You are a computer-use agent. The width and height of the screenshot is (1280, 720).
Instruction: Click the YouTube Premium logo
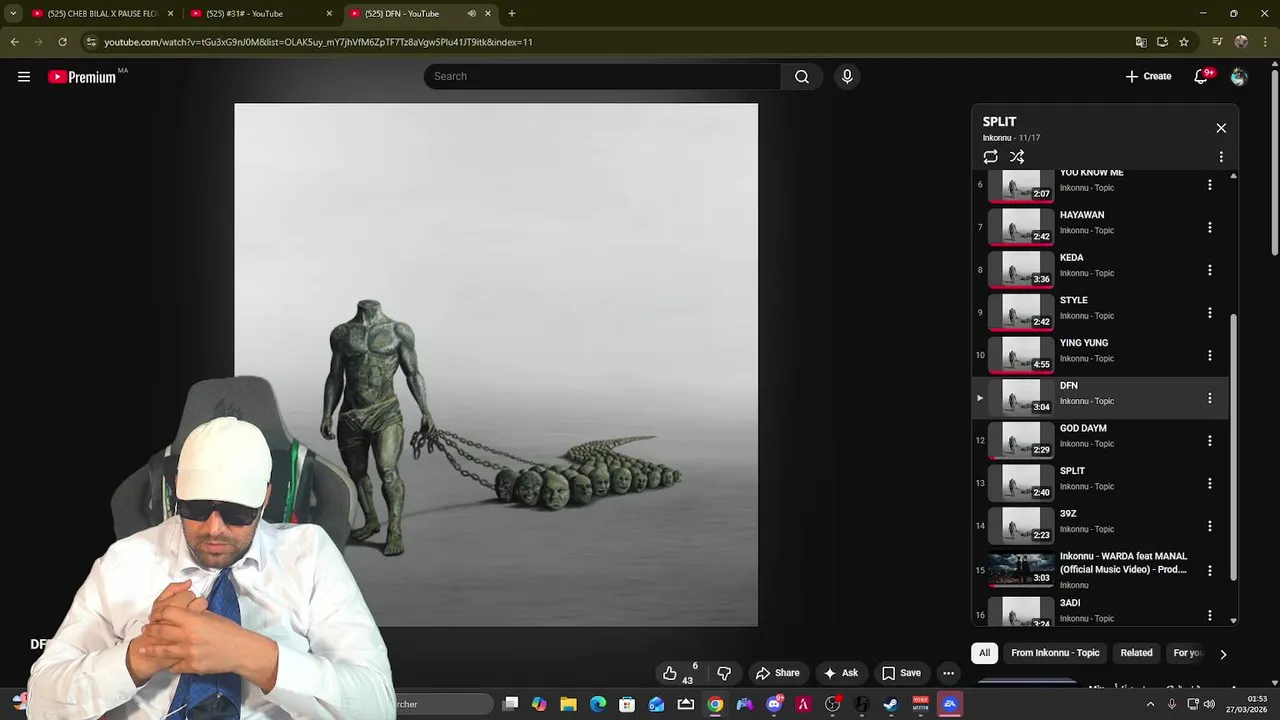82,77
